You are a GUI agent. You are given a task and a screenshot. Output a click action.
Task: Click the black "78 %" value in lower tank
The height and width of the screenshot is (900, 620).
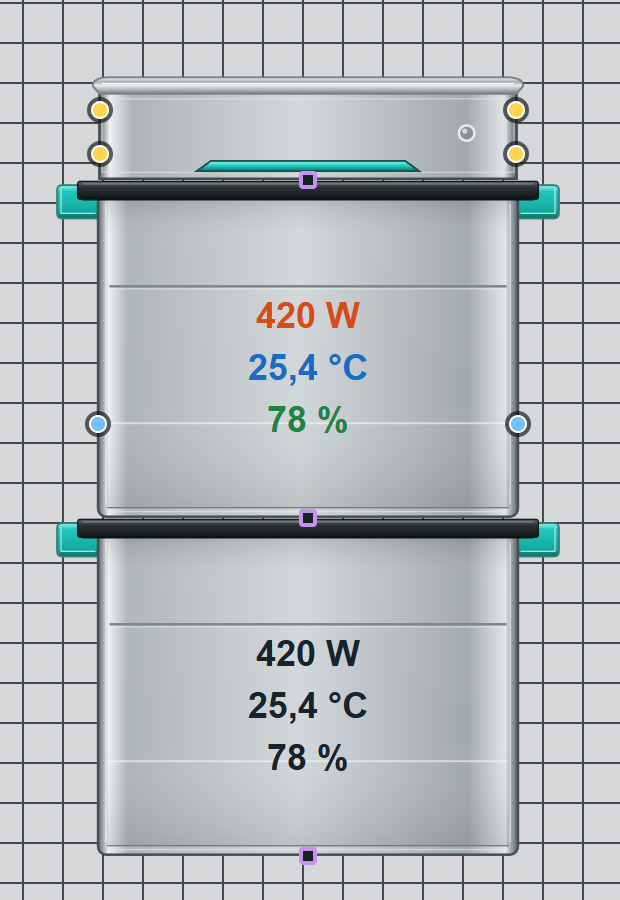(308, 758)
